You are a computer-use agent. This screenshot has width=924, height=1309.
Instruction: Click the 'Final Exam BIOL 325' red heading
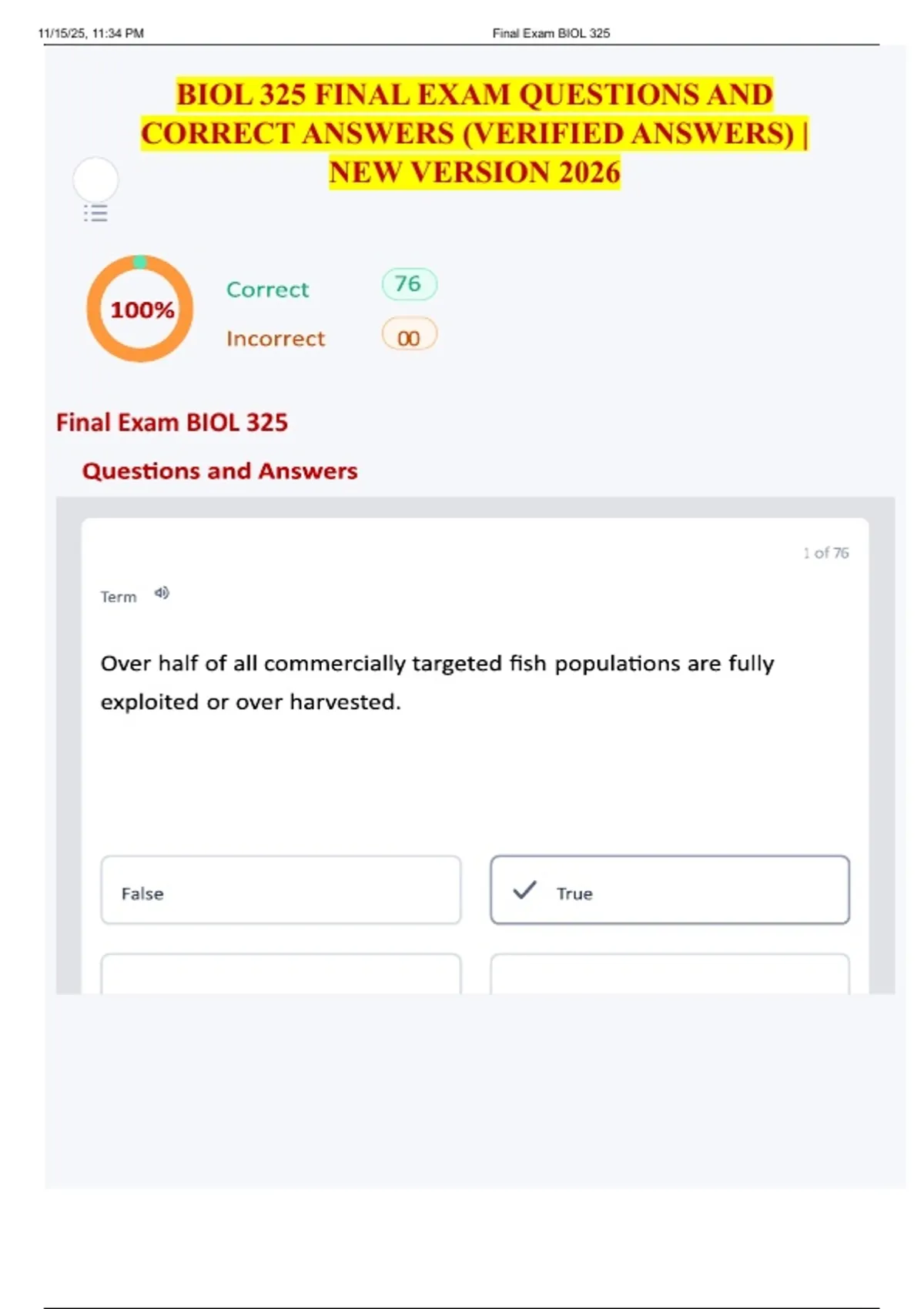(x=172, y=422)
